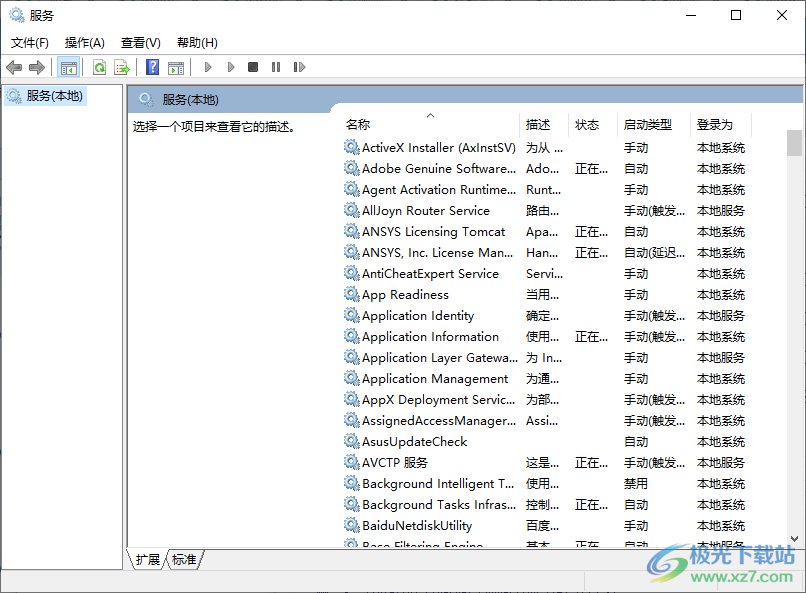
Task: Click the Start Service play icon
Action: click(x=207, y=67)
